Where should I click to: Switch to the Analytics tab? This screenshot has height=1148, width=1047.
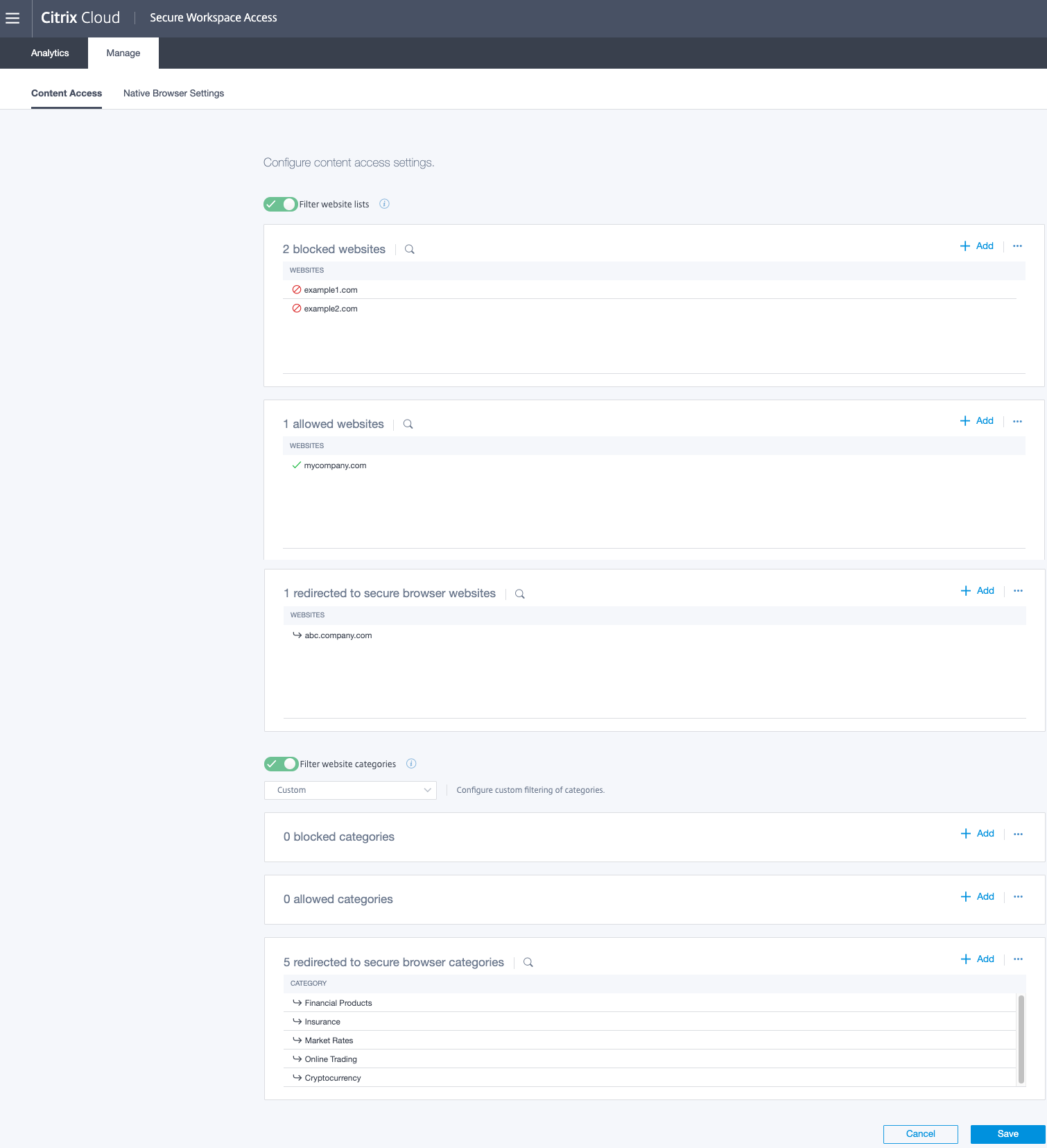pyautogui.click(x=50, y=53)
